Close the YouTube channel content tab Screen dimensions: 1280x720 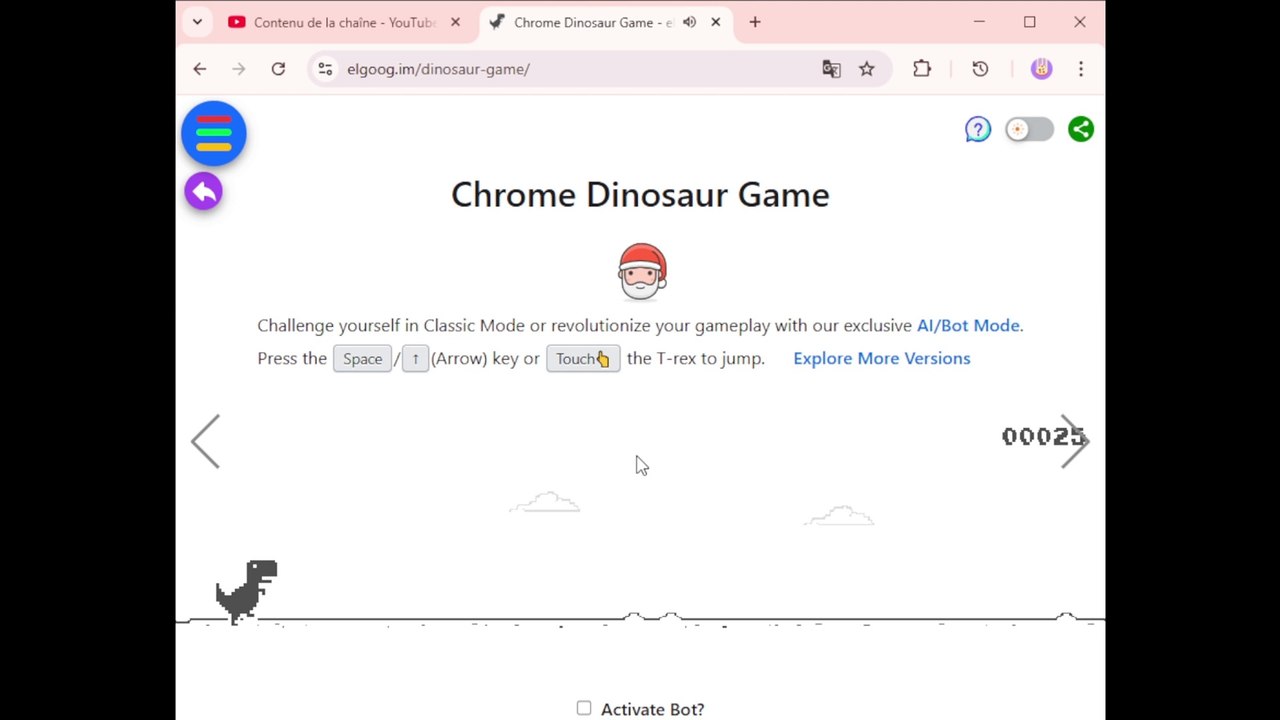point(455,22)
